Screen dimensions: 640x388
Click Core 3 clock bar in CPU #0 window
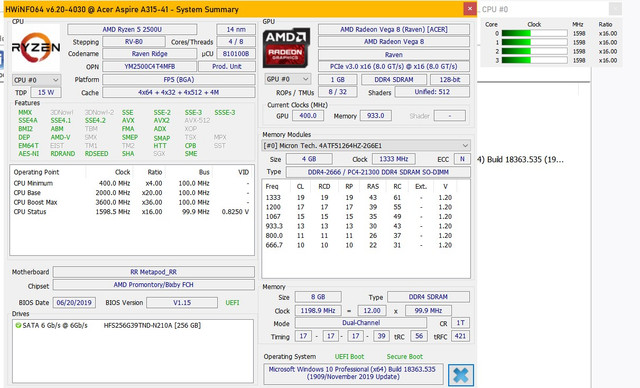[x=534, y=60]
